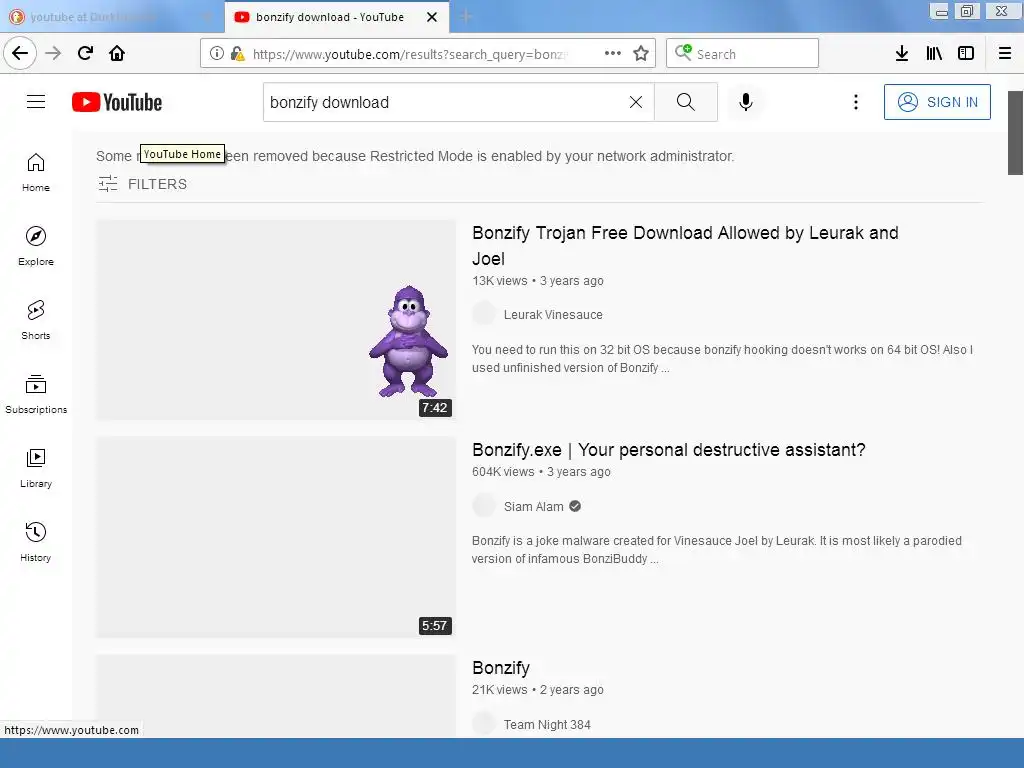Show site information icon in address bar

216,54
